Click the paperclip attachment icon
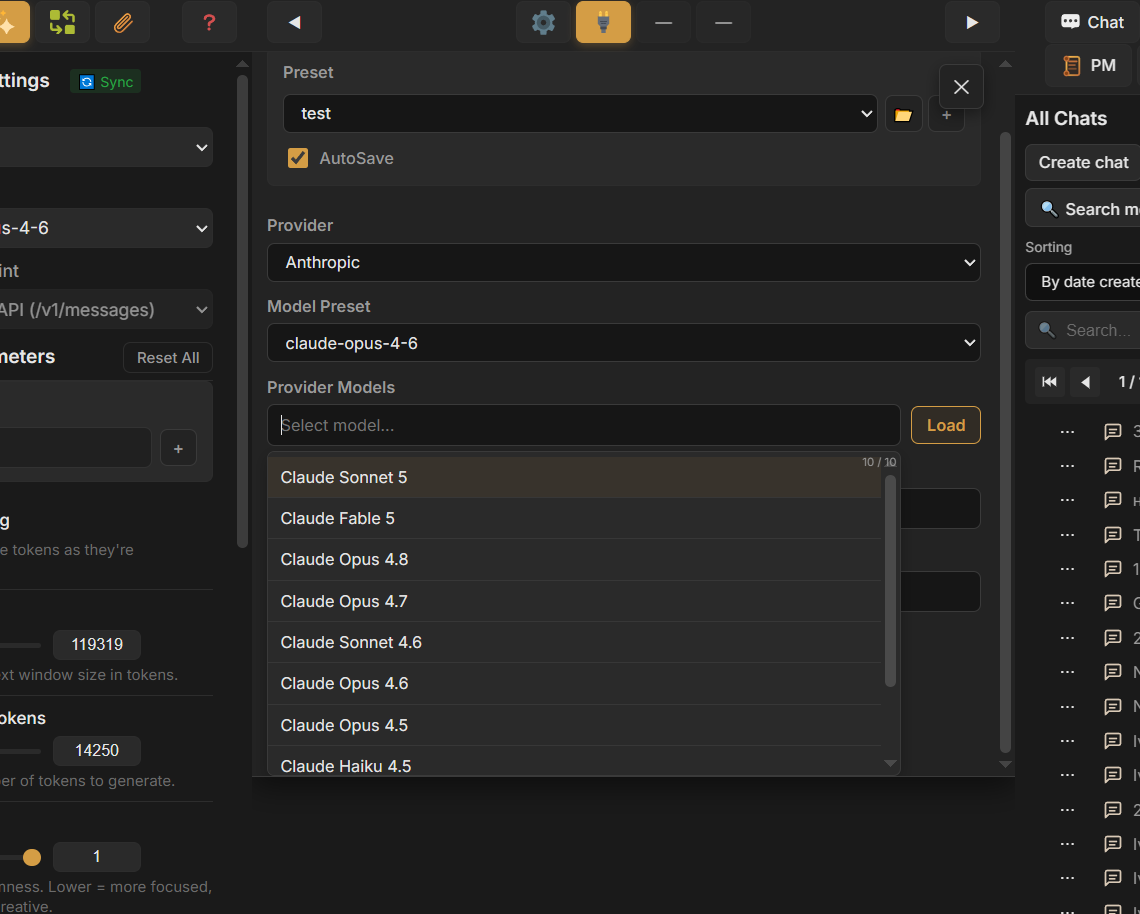 [x=123, y=23]
